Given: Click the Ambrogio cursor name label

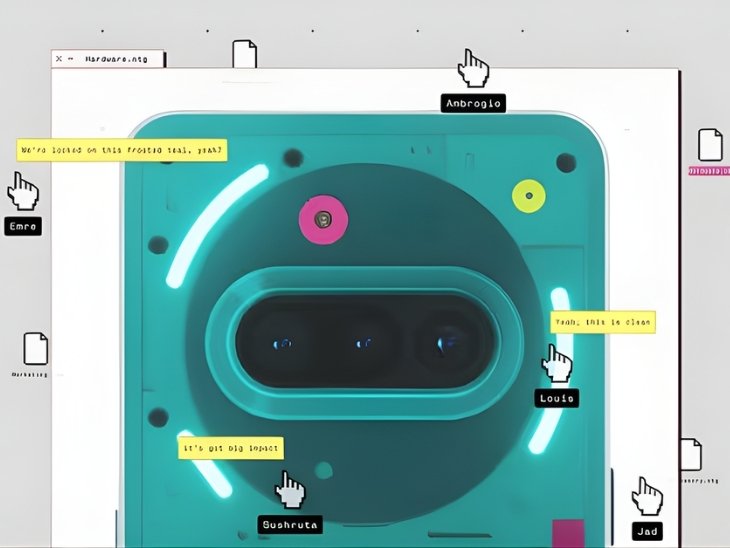Looking at the screenshot, I should tap(472, 103).
